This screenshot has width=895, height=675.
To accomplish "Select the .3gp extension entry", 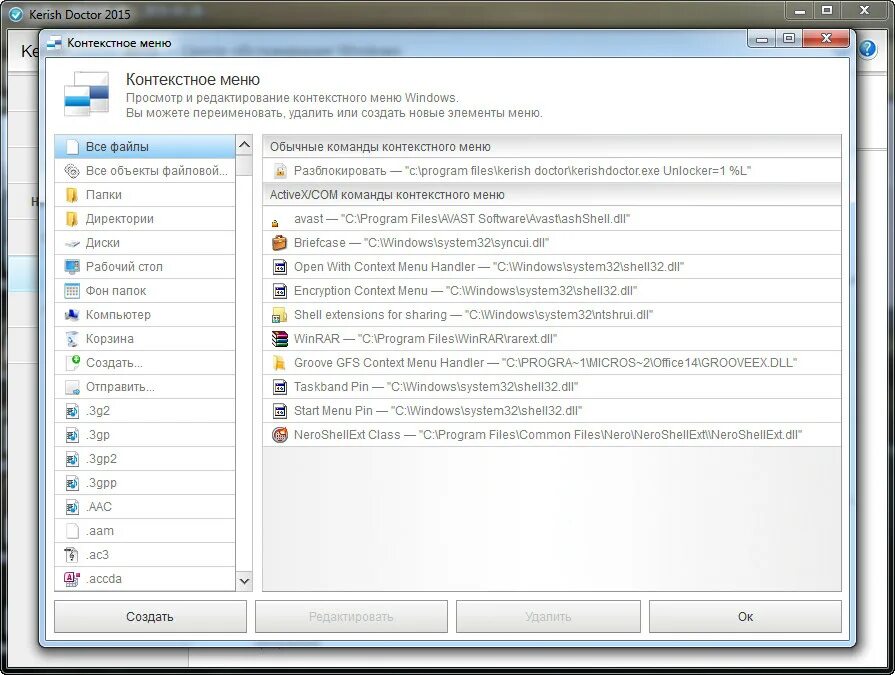I will pos(145,435).
